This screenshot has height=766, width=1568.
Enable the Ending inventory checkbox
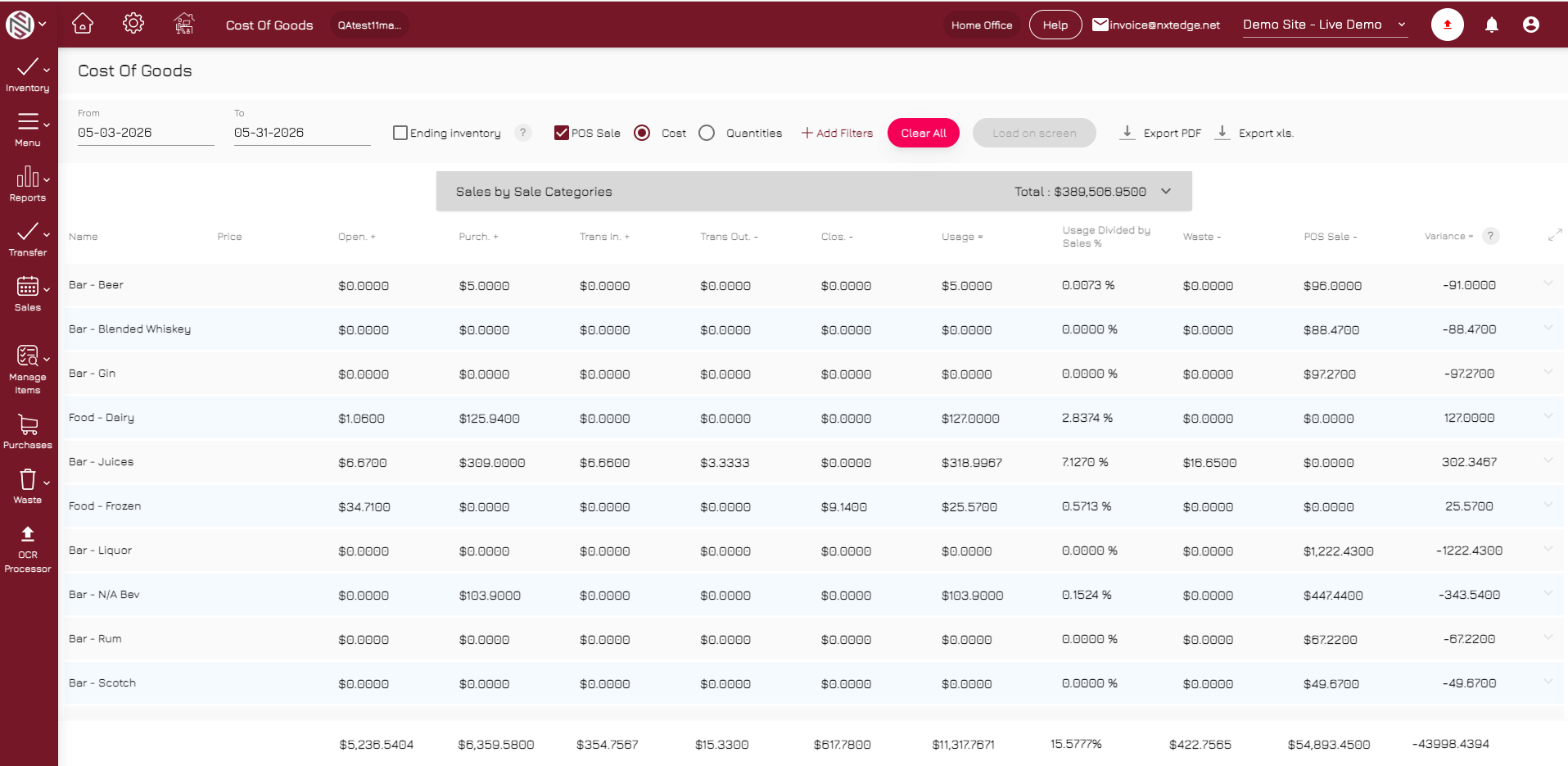point(400,133)
